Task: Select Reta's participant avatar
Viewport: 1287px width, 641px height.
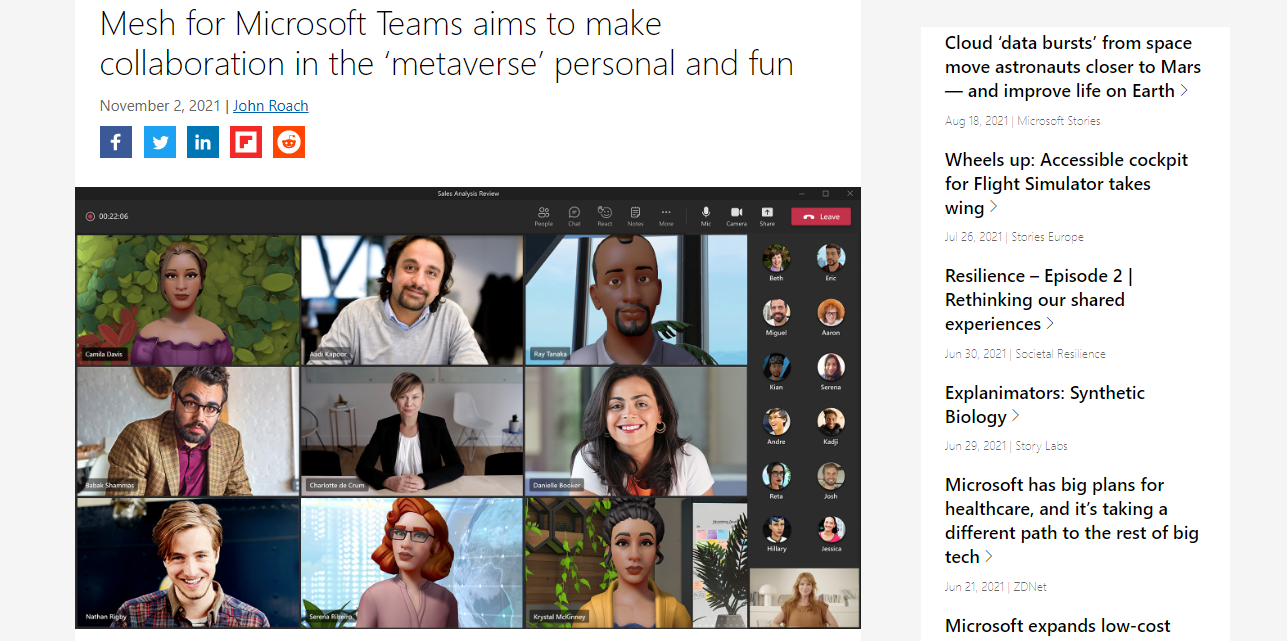Action: tap(776, 475)
